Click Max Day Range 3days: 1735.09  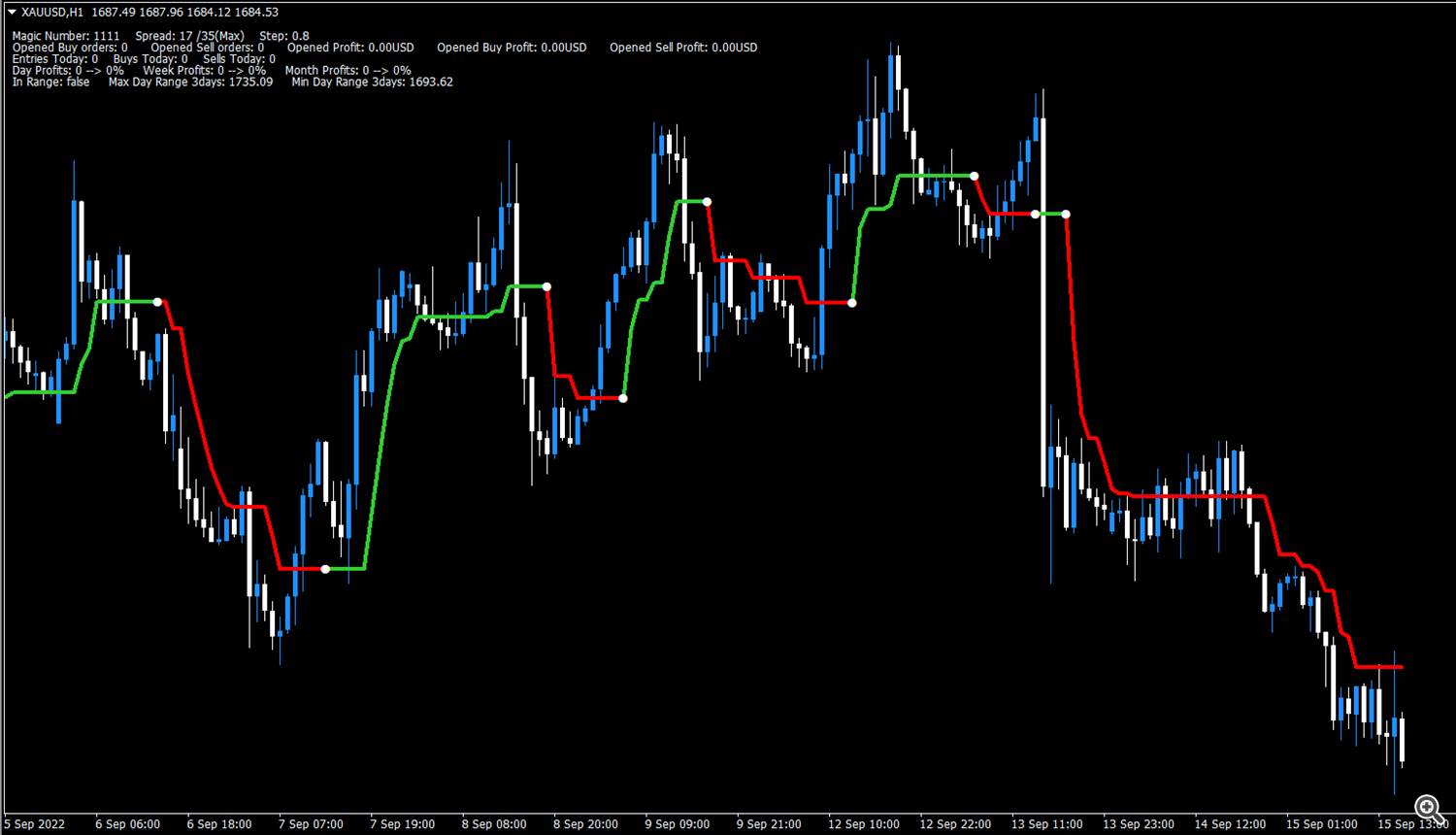pos(190,83)
